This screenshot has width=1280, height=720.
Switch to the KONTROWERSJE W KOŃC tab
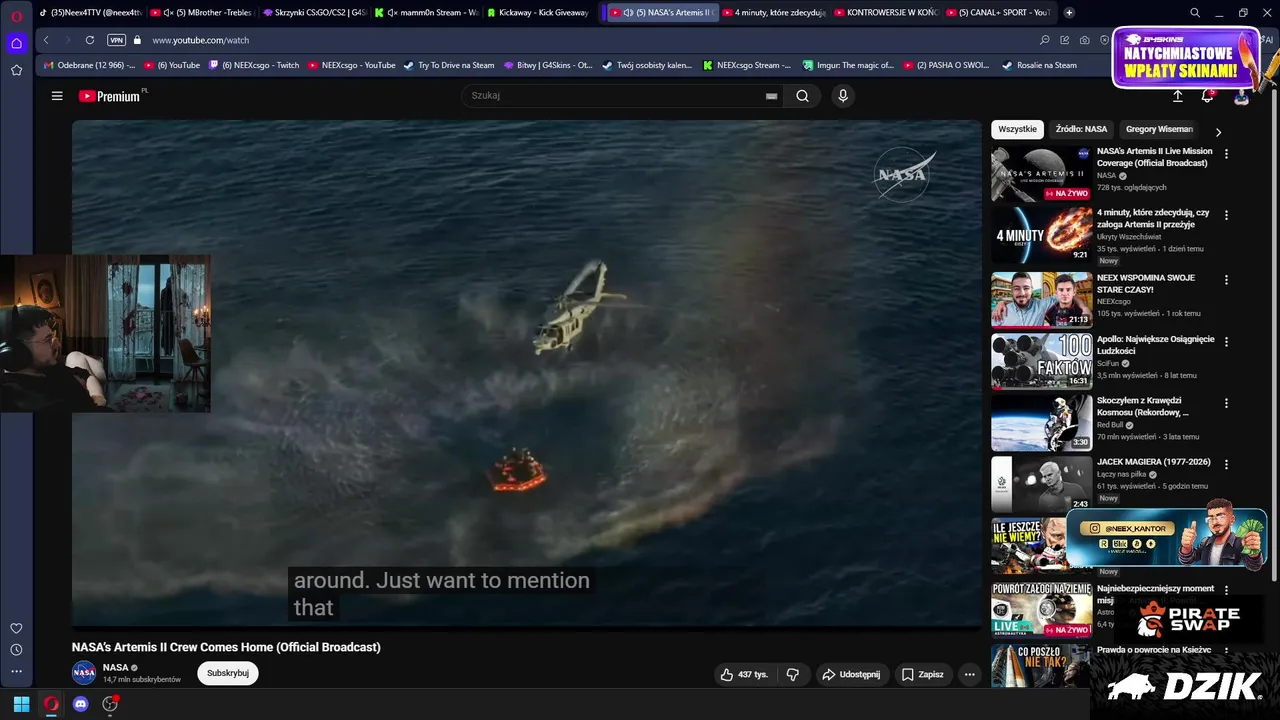tap(885, 13)
